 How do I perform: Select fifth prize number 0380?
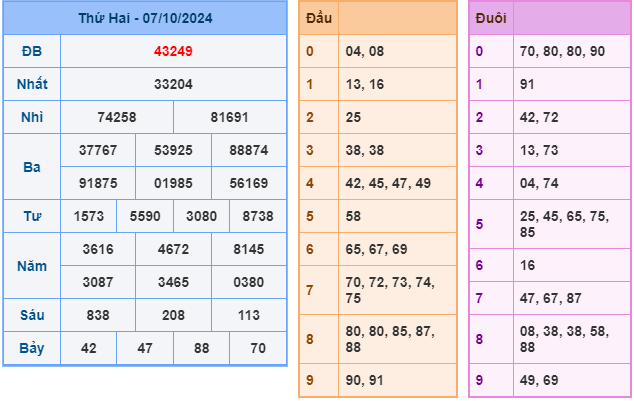click(249, 282)
